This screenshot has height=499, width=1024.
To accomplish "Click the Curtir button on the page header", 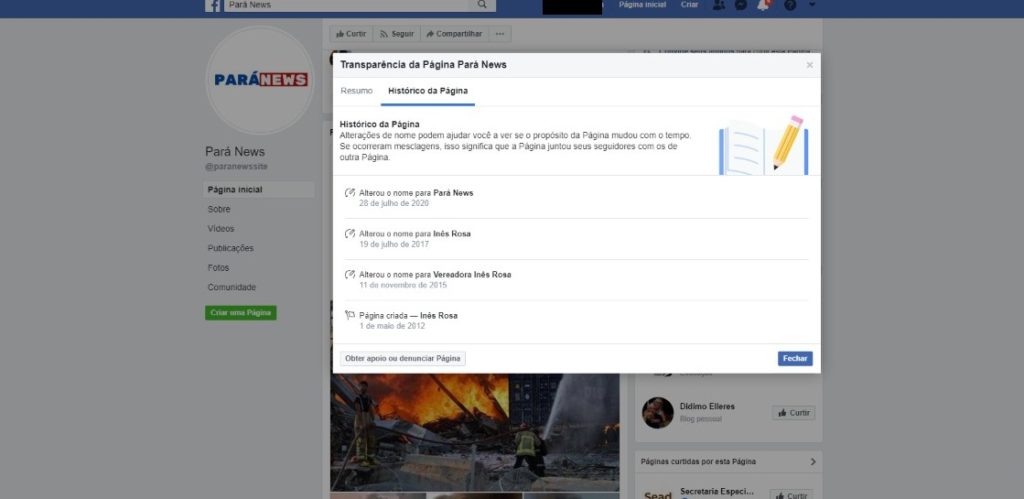I will 350,34.
